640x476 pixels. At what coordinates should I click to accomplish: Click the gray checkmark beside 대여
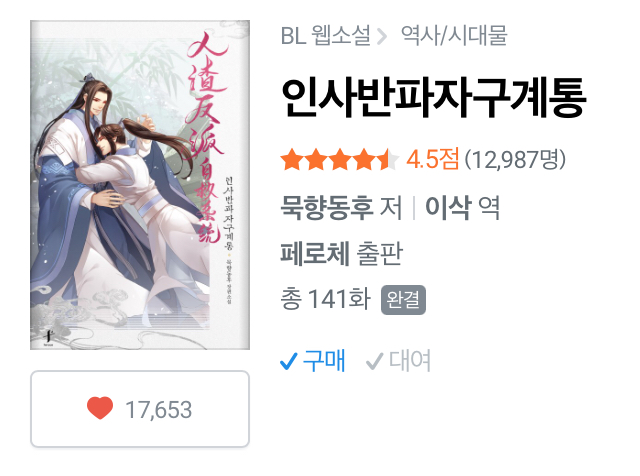[374, 361]
